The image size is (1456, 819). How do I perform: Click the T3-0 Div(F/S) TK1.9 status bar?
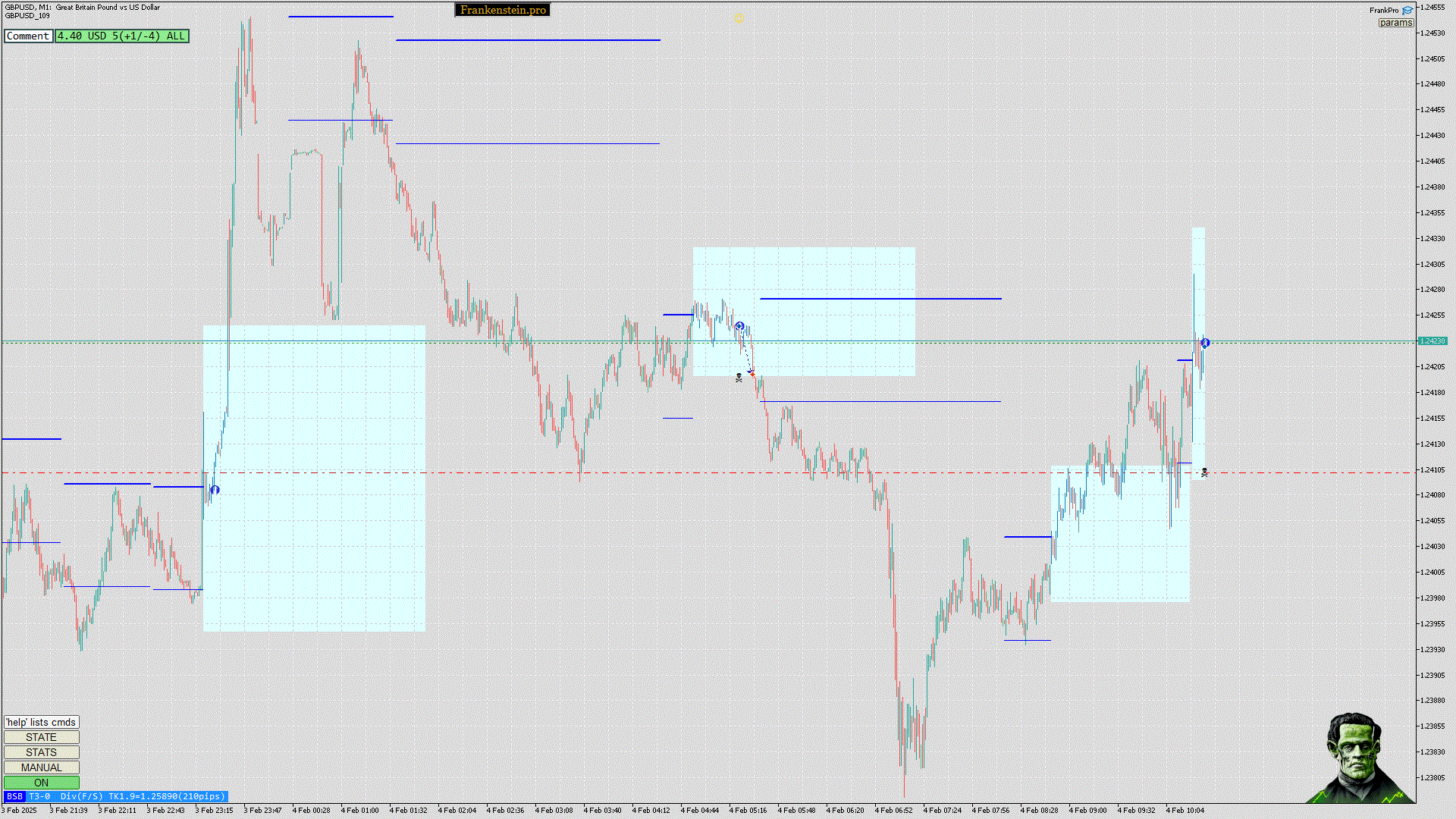(127, 796)
